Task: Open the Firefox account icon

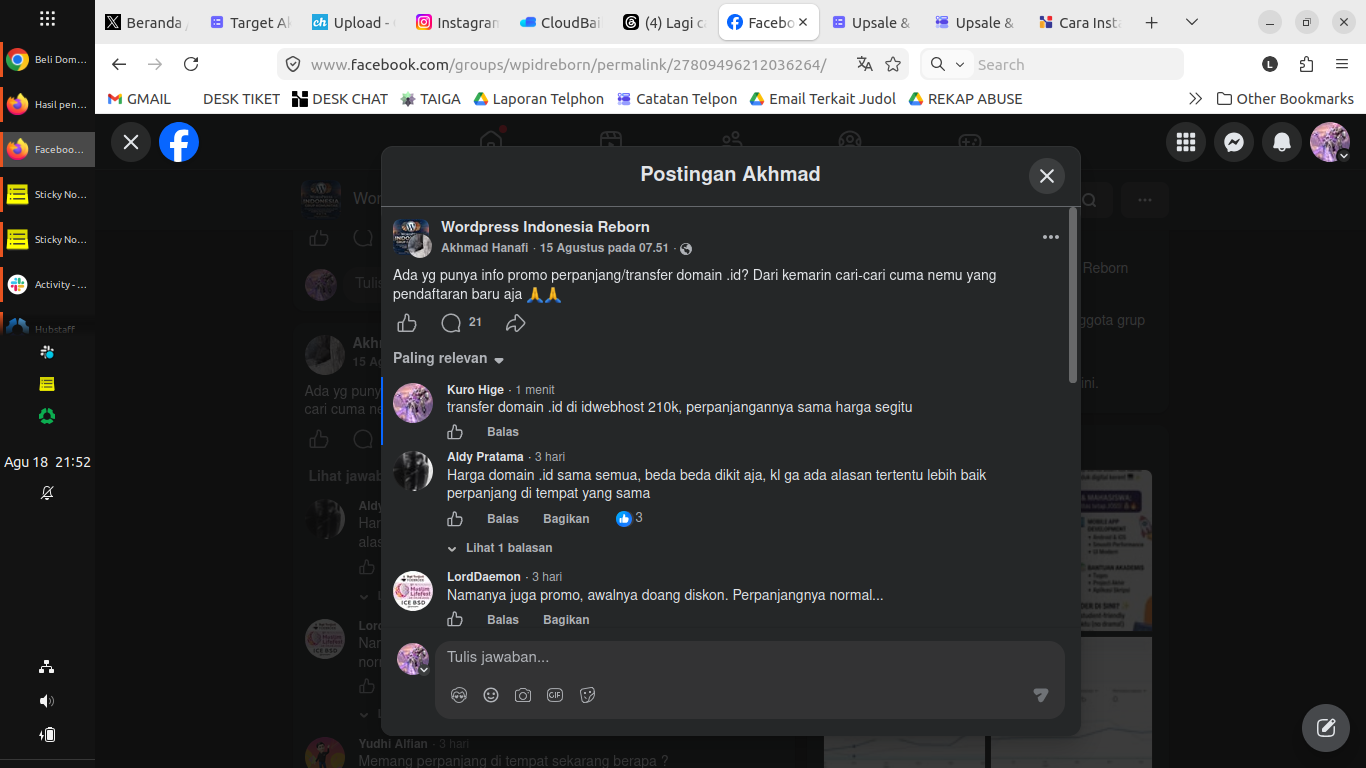Action: [x=1270, y=64]
